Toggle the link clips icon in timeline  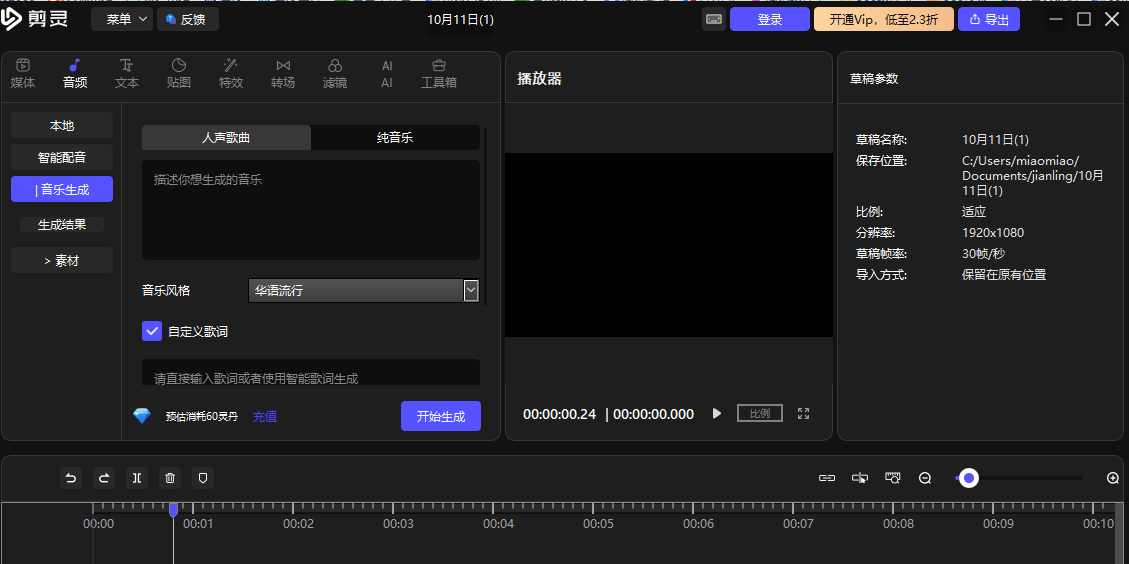pos(827,478)
